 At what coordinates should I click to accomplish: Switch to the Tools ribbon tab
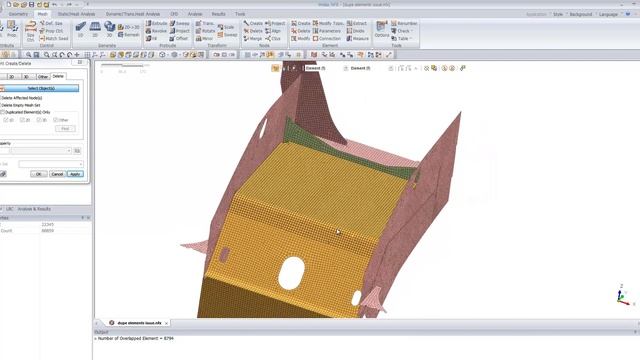(x=240, y=14)
